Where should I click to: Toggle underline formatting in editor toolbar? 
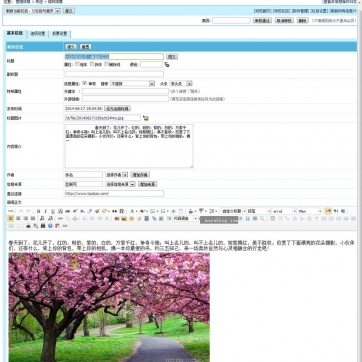pyautogui.click(x=53, y=211)
